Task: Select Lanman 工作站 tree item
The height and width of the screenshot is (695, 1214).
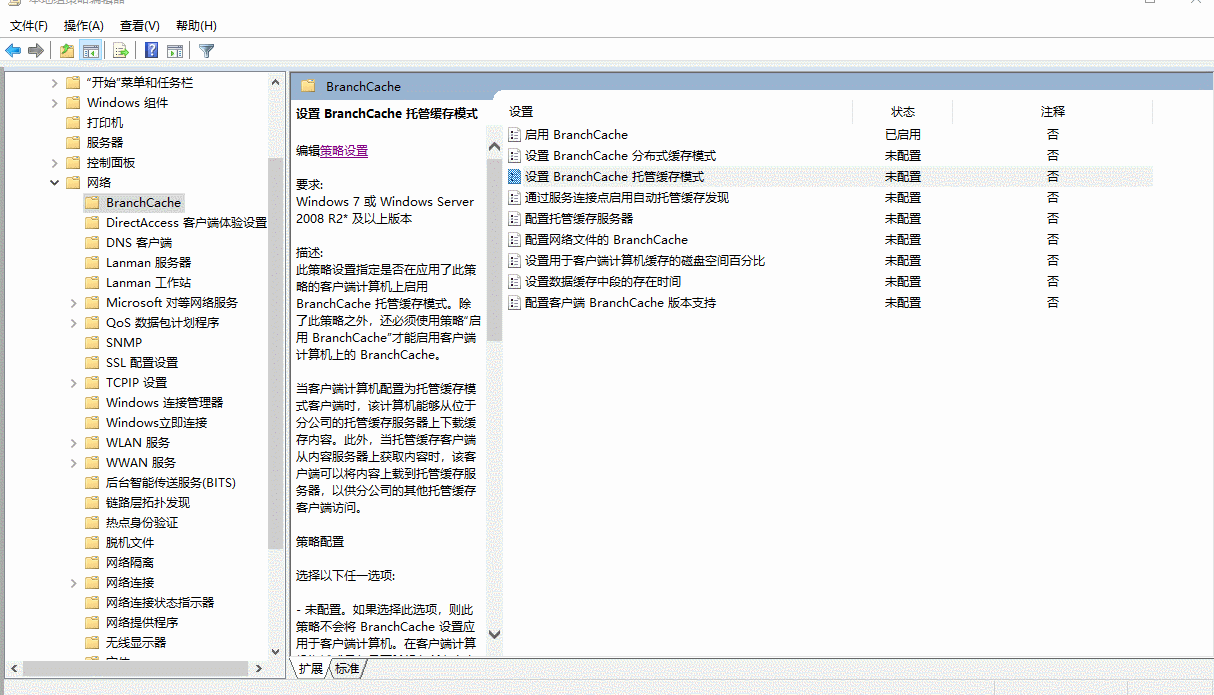Action: (x=148, y=282)
